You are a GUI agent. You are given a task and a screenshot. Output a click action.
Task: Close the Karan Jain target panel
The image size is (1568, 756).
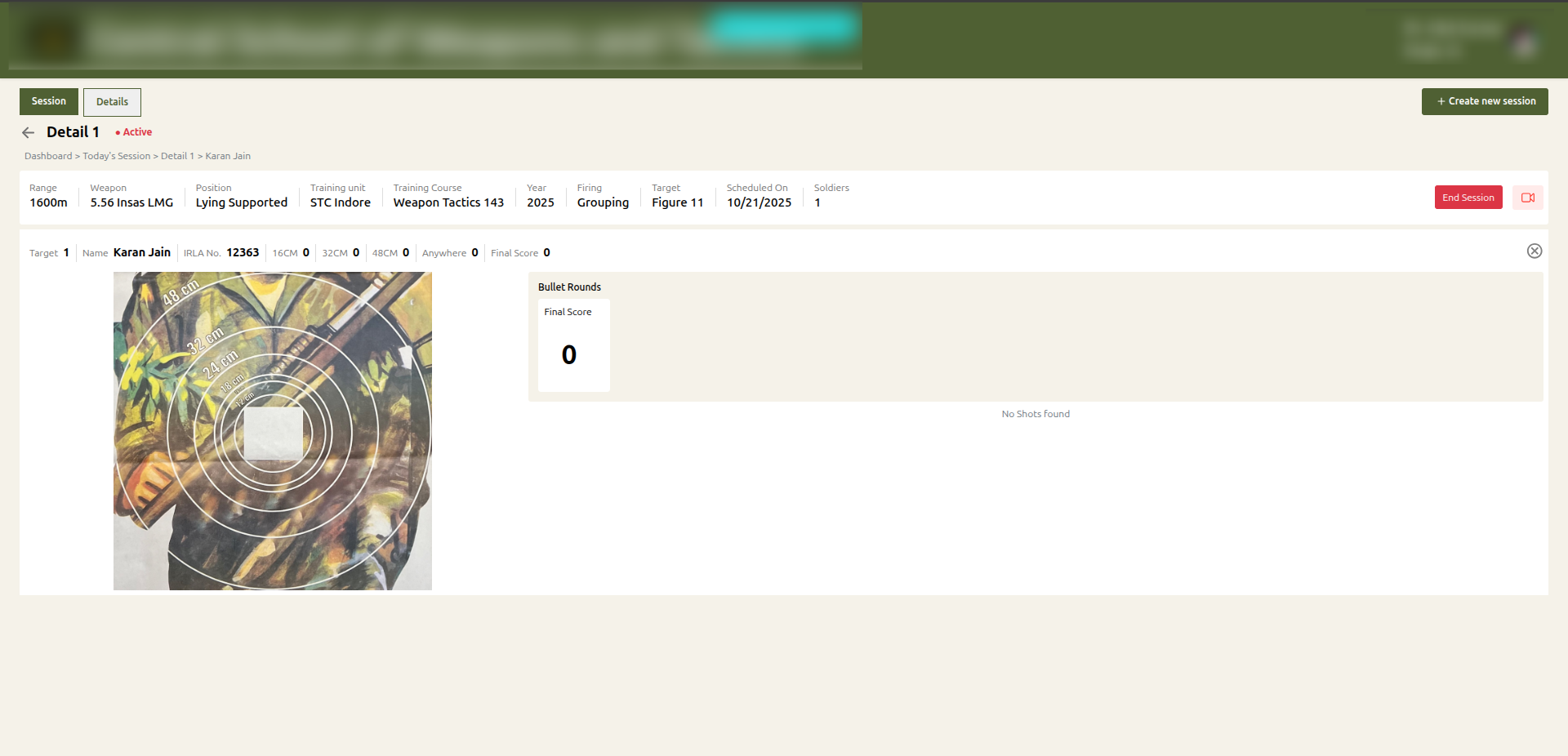1534,251
